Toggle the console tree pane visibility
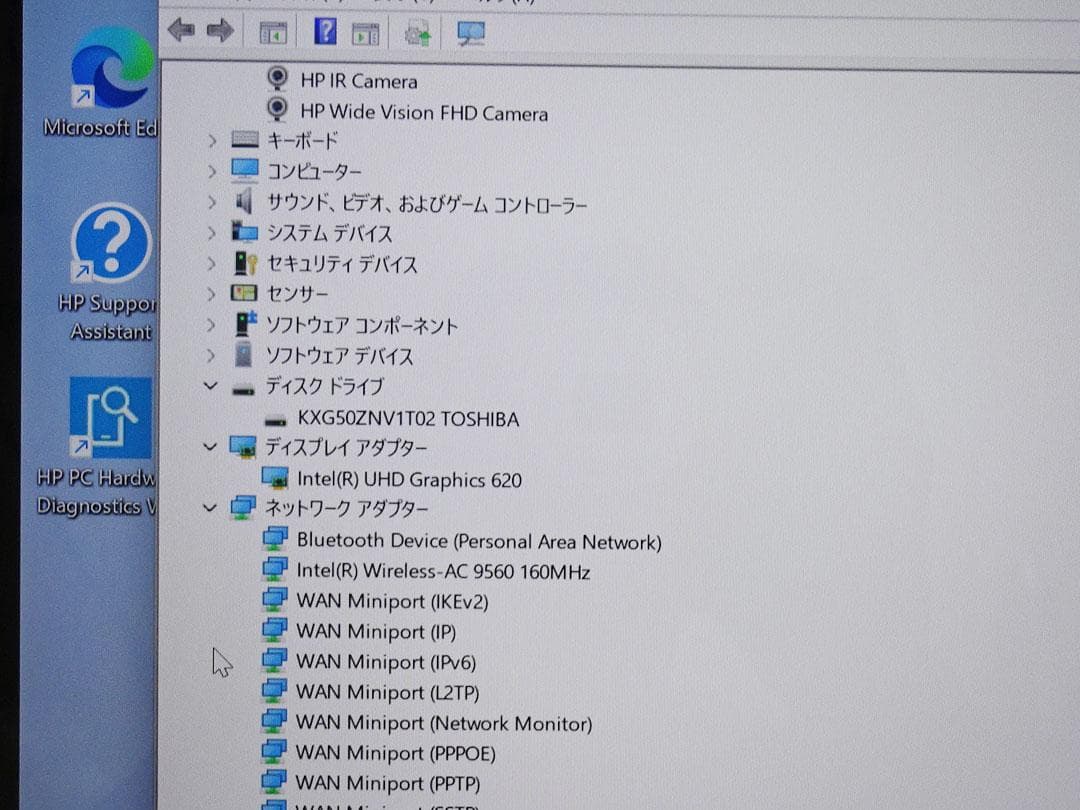The height and width of the screenshot is (810, 1080). tap(272, 31)
